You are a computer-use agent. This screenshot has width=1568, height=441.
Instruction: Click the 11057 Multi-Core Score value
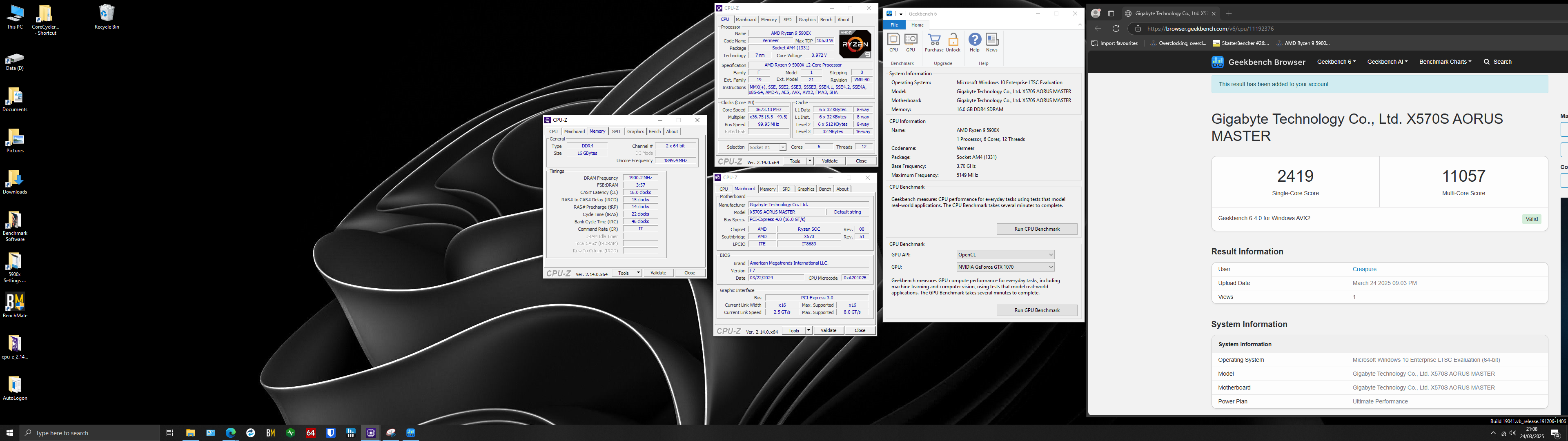[1463, 176]
